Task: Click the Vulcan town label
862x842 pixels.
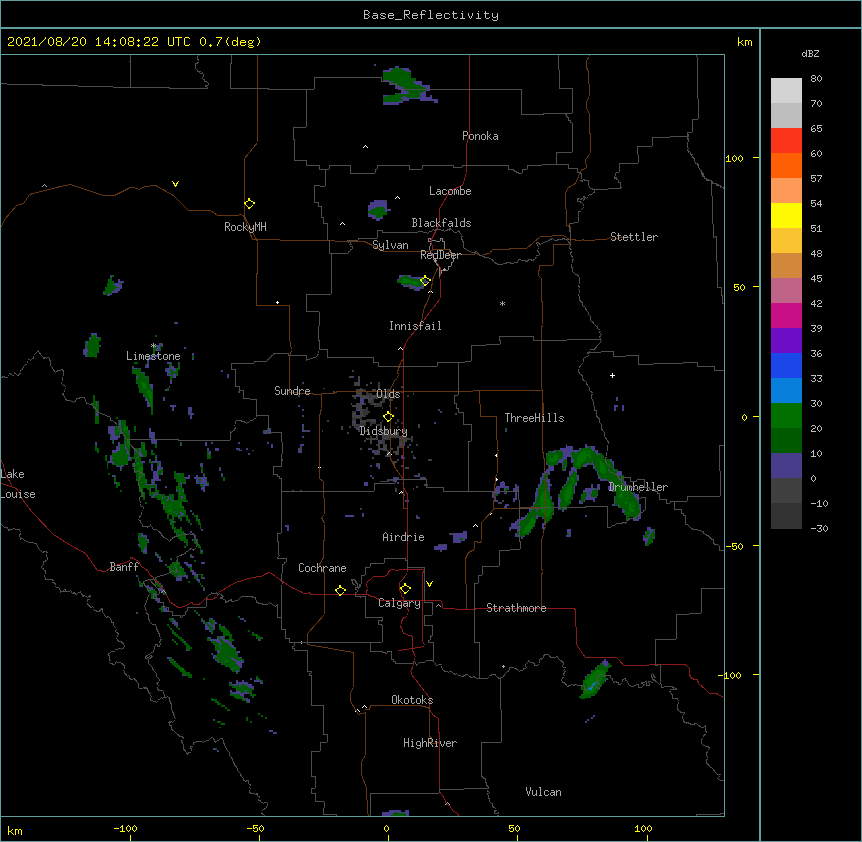Action: (x=543, y=792)
